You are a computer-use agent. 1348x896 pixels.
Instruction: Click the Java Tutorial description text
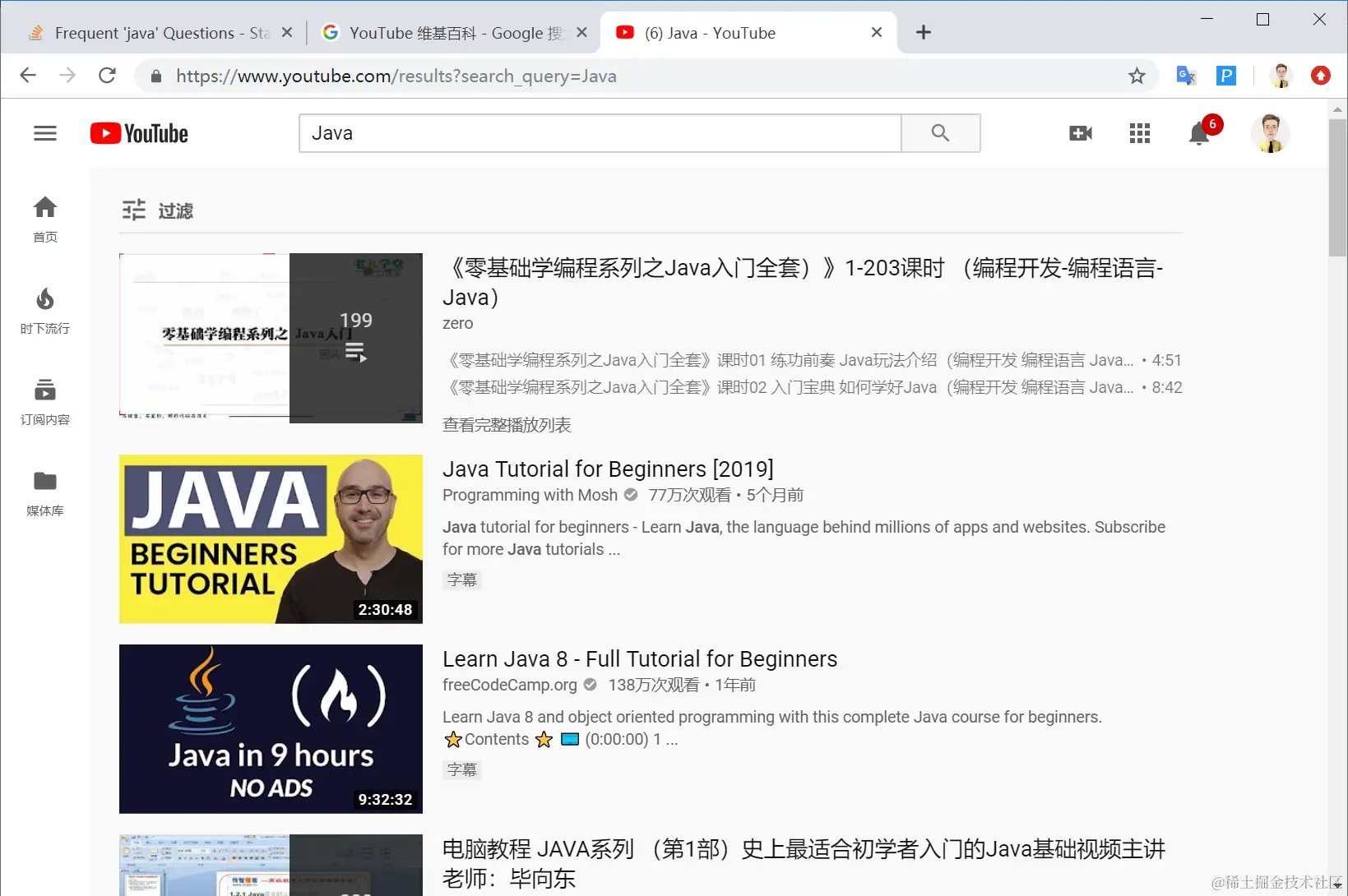804,538
